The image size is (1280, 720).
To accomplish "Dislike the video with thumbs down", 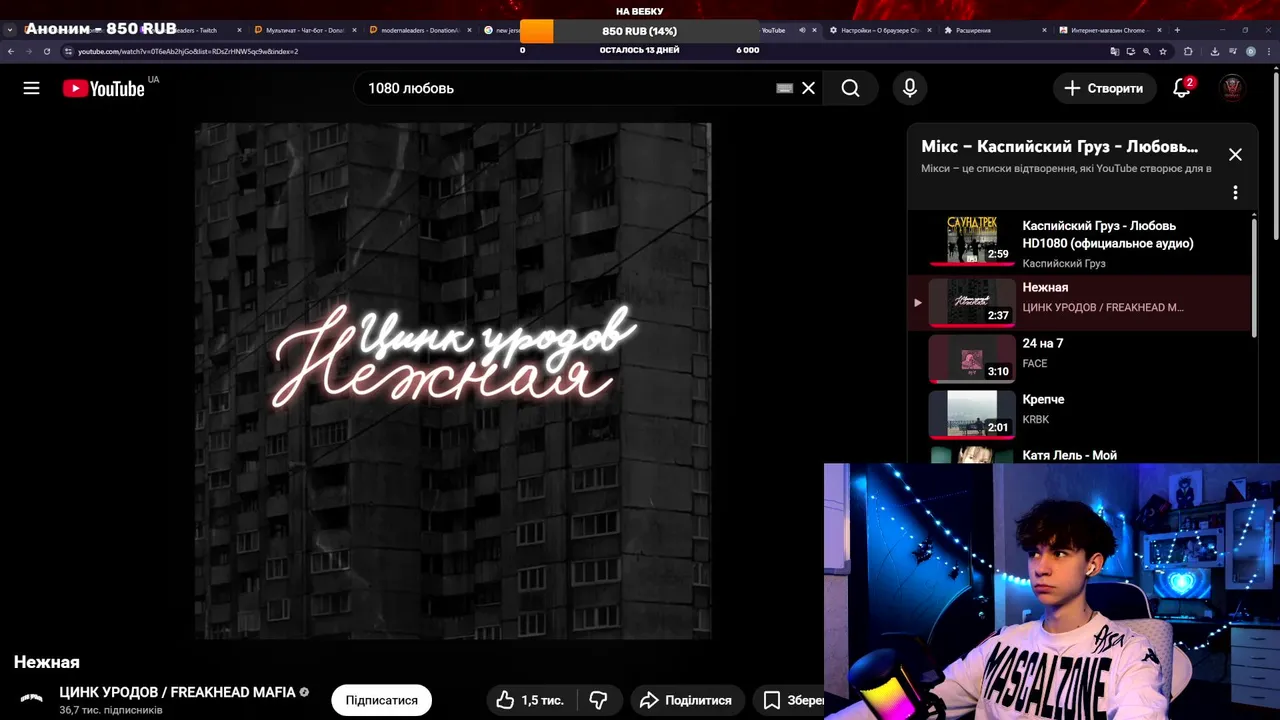I will pyautogui.click(x=599, y=700).
